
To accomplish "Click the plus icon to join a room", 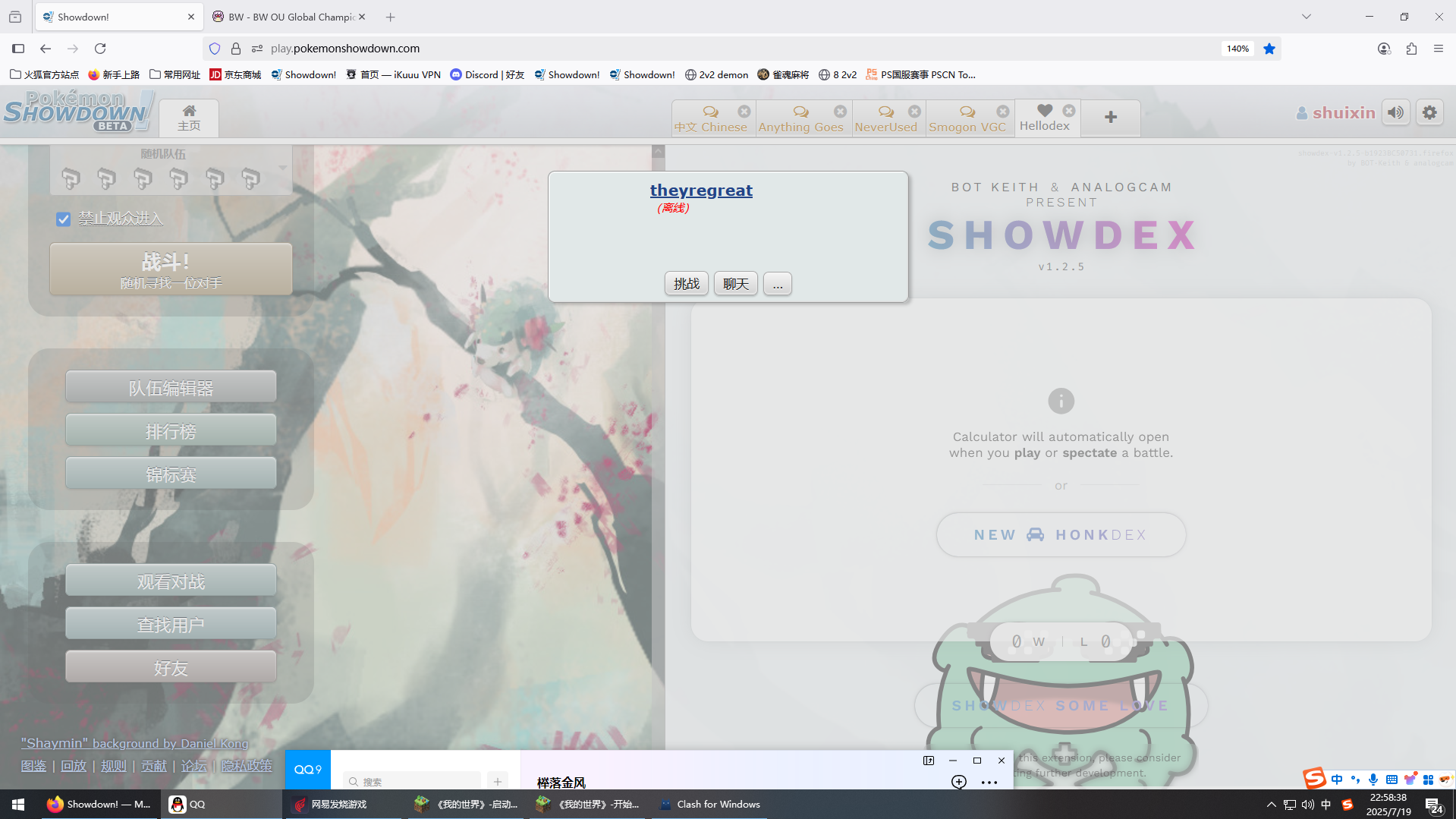I will 1110,118.
